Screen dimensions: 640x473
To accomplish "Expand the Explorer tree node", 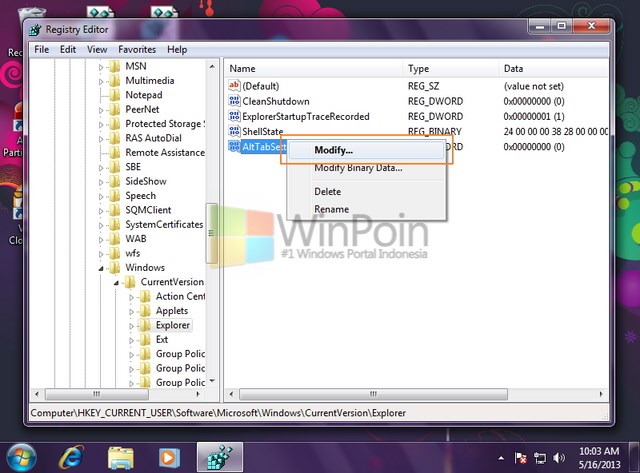I will pos(131,326).
